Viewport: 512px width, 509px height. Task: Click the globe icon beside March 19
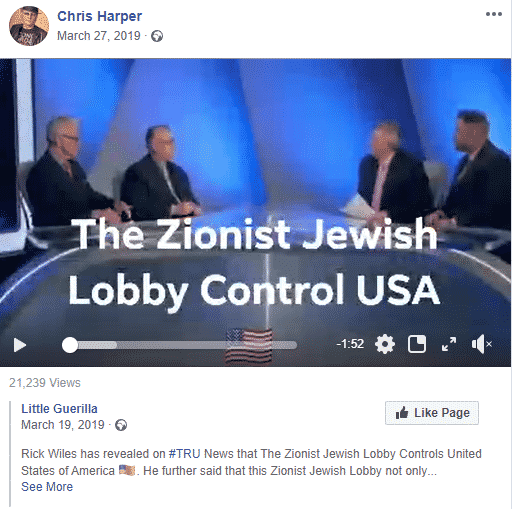tap(121, 425)
